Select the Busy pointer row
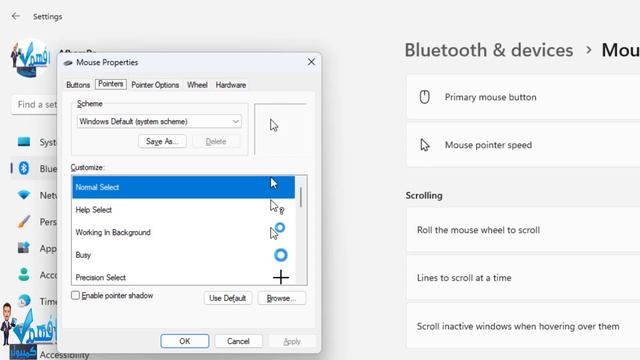Screen dimensions: 640x360 tap(183, 255)
